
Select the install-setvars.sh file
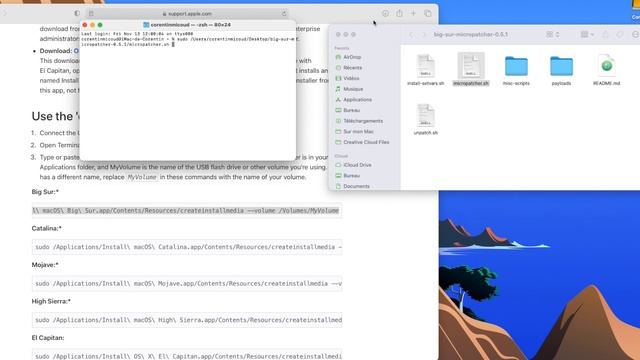[425, 69]
